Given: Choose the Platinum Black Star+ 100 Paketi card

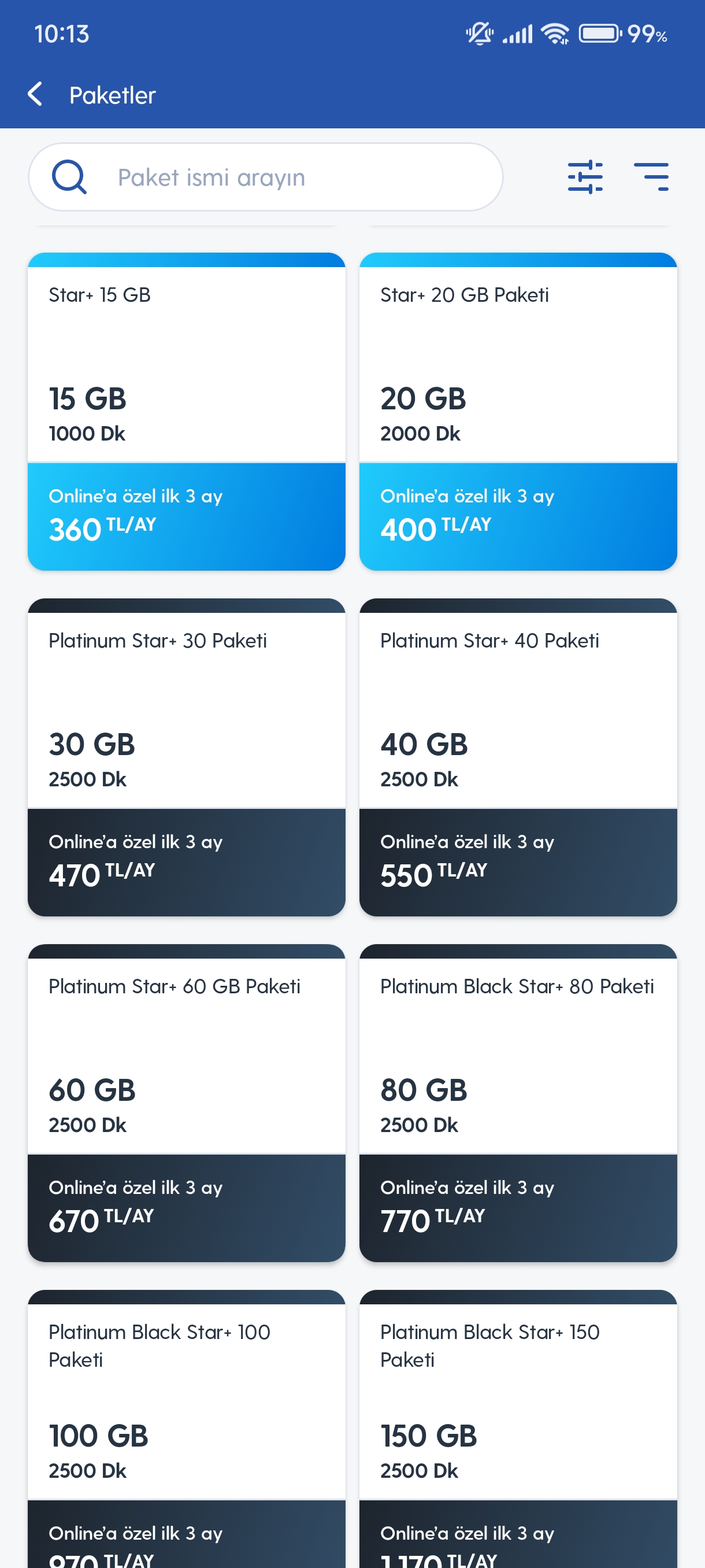Looking at the screenshot, I should 187,1429.
